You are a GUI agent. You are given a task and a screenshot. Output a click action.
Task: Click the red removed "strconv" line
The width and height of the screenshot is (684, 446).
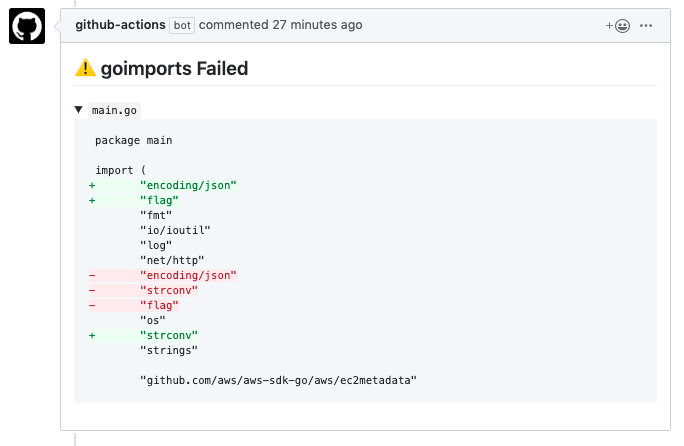(169, 290)
